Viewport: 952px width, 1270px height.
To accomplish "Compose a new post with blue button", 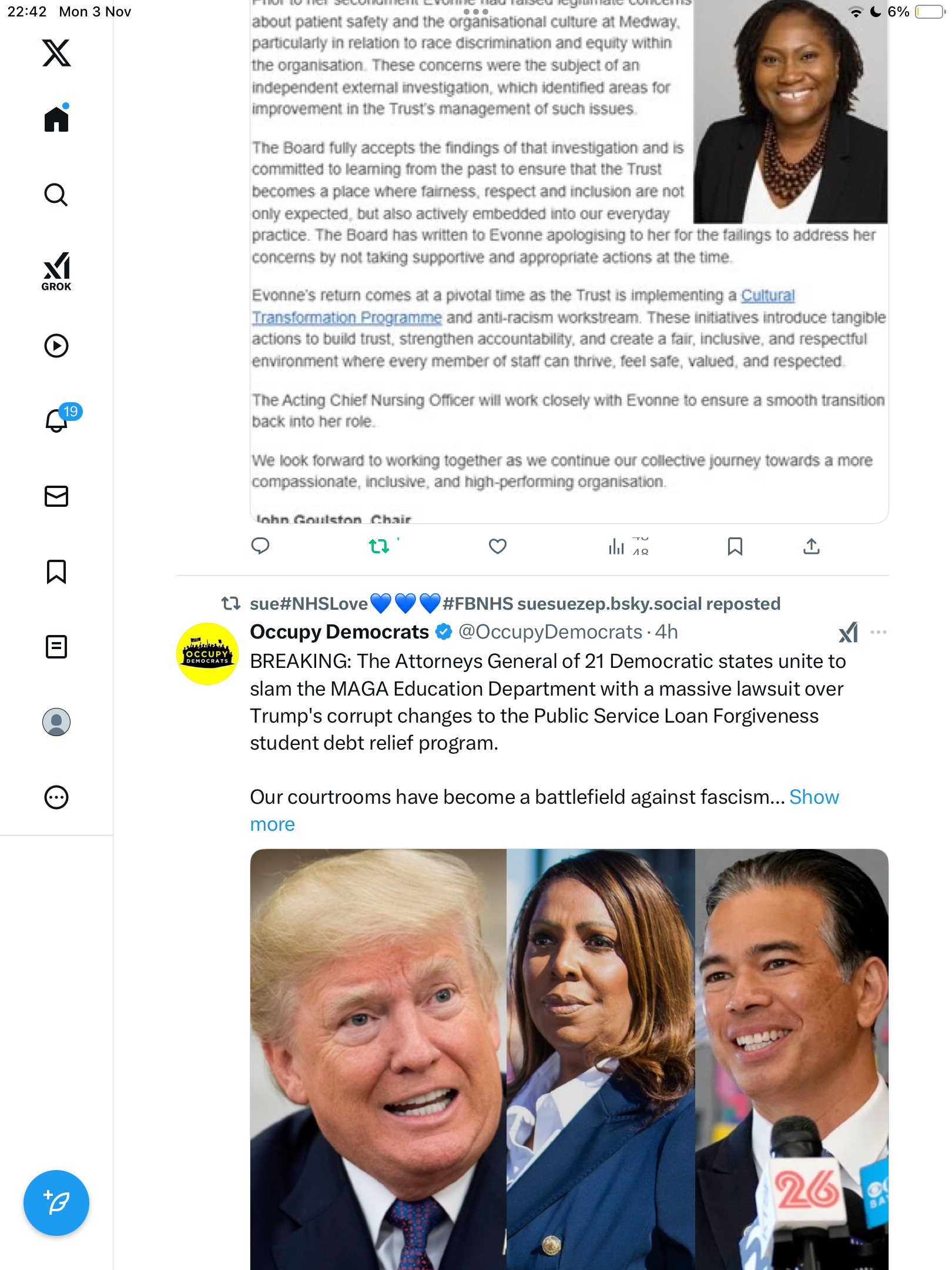I will 56,1203.
